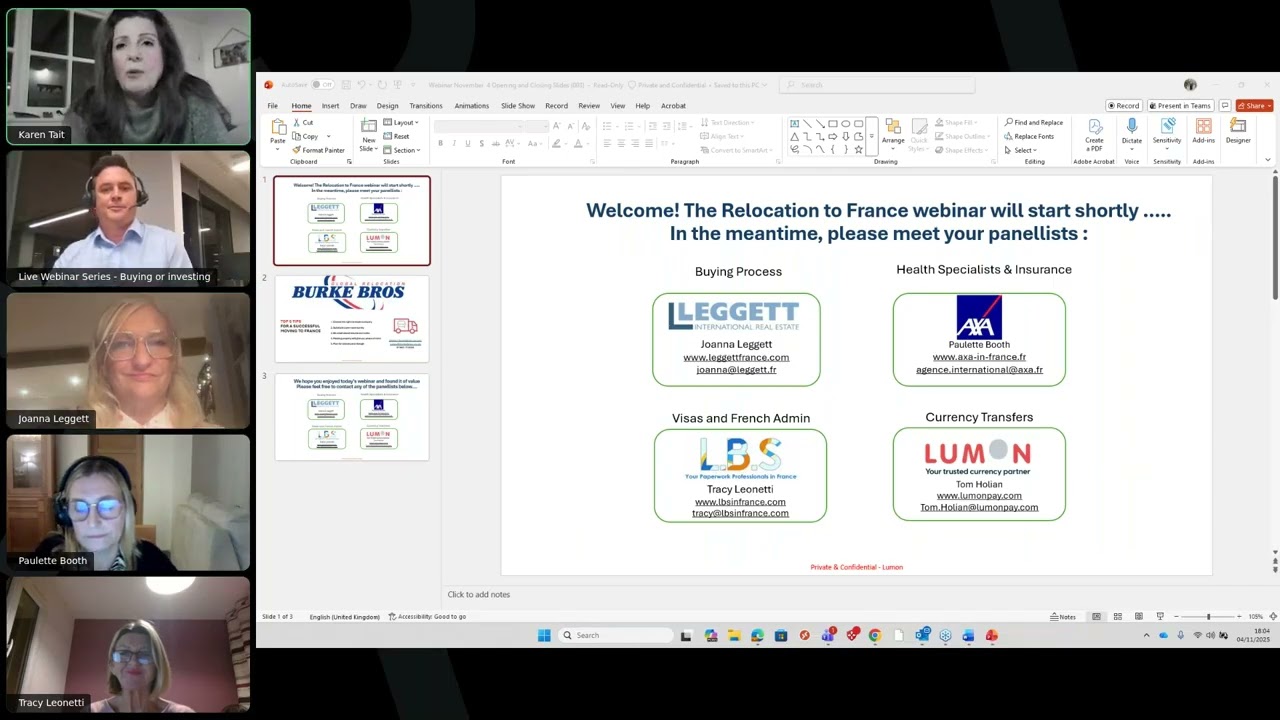The height and width of the screenshot is (720, 1280).
Task: Show hidden system tray icons chevron
Action: coord(1147,635)
